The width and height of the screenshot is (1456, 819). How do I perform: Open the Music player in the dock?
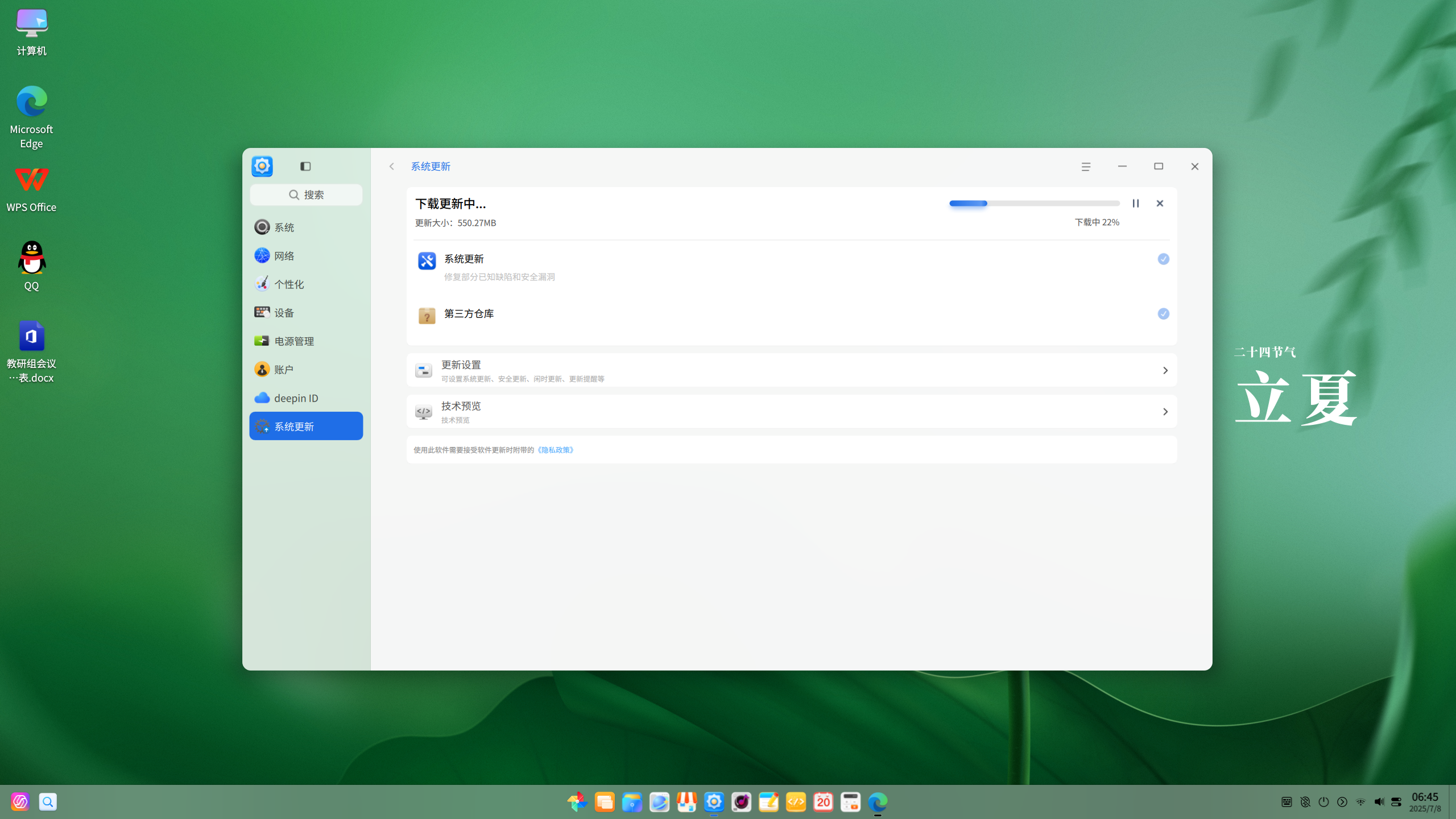[x=741, y=802]
